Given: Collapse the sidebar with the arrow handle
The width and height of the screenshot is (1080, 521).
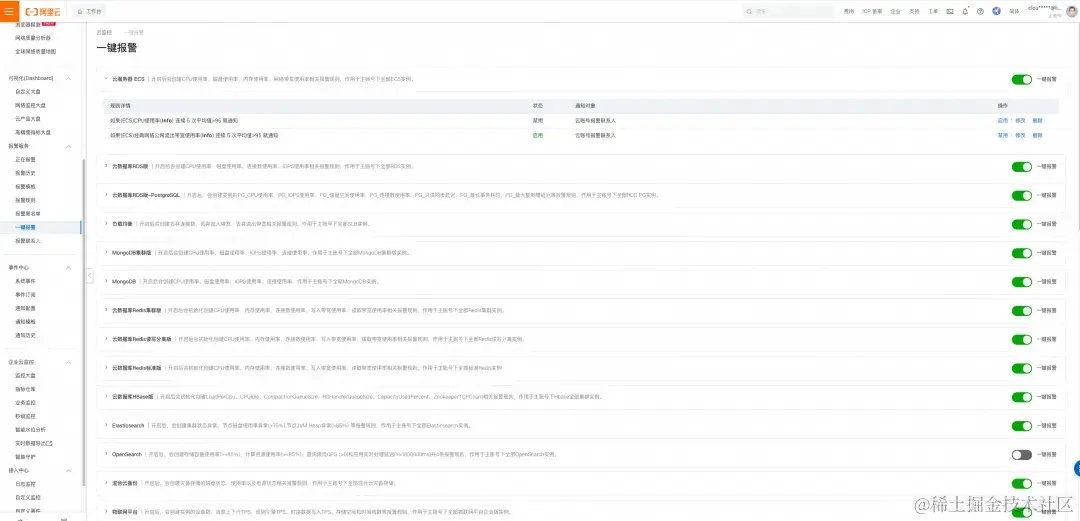Looking at the screenshot, I should pyautogui.click(x=90, y=276).
